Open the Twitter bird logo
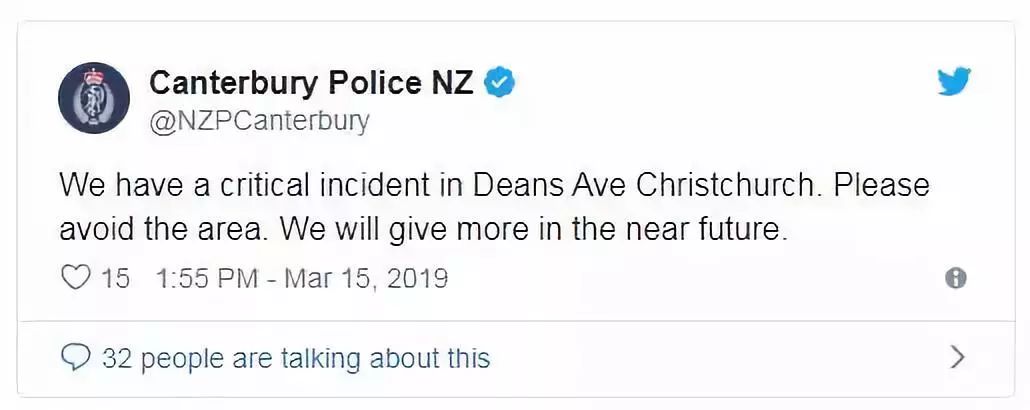This screenshot has height=410, width=1030. coord(954,82)
